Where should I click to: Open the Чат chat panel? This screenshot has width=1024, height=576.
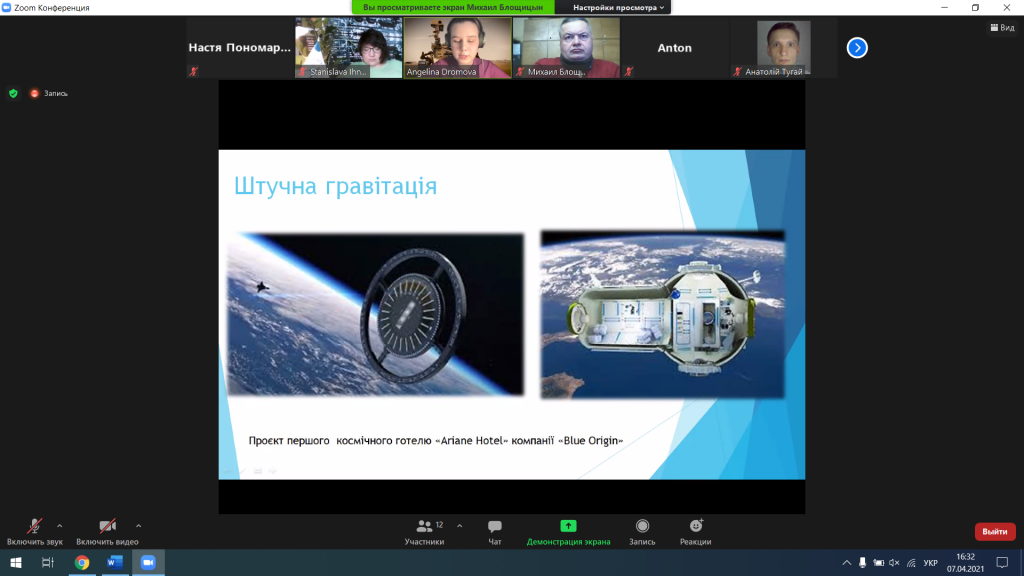[494, 532]
